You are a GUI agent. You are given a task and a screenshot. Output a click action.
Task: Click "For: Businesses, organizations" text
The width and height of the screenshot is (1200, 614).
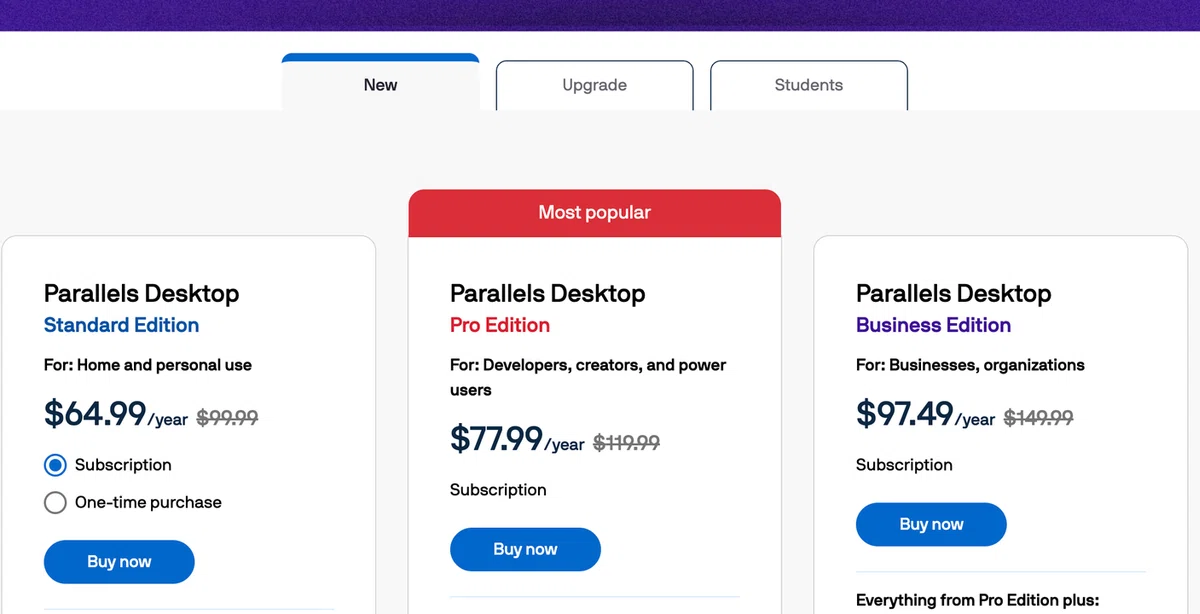(970, 365)
